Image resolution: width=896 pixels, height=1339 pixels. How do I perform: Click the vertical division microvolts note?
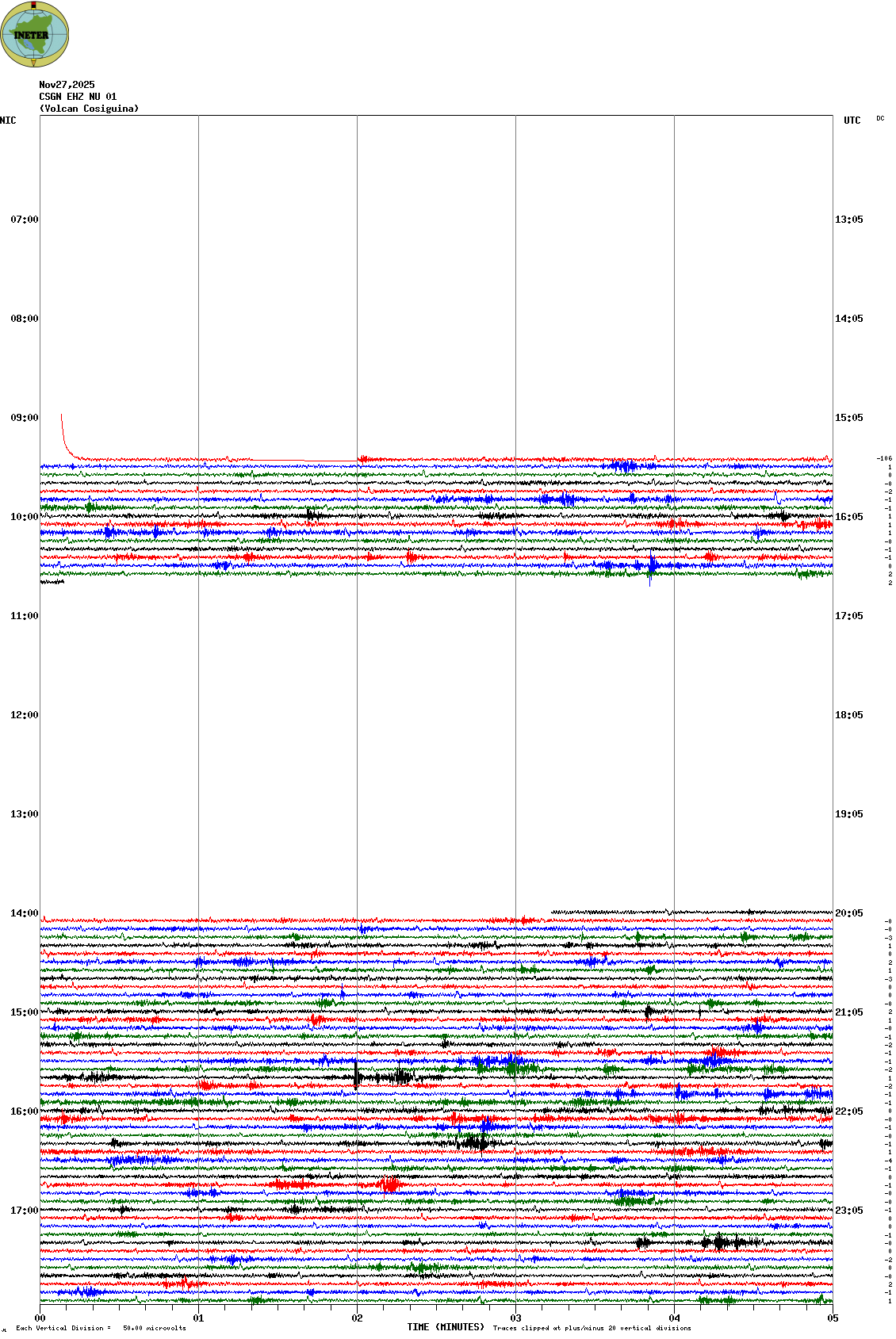point(101,1328)
